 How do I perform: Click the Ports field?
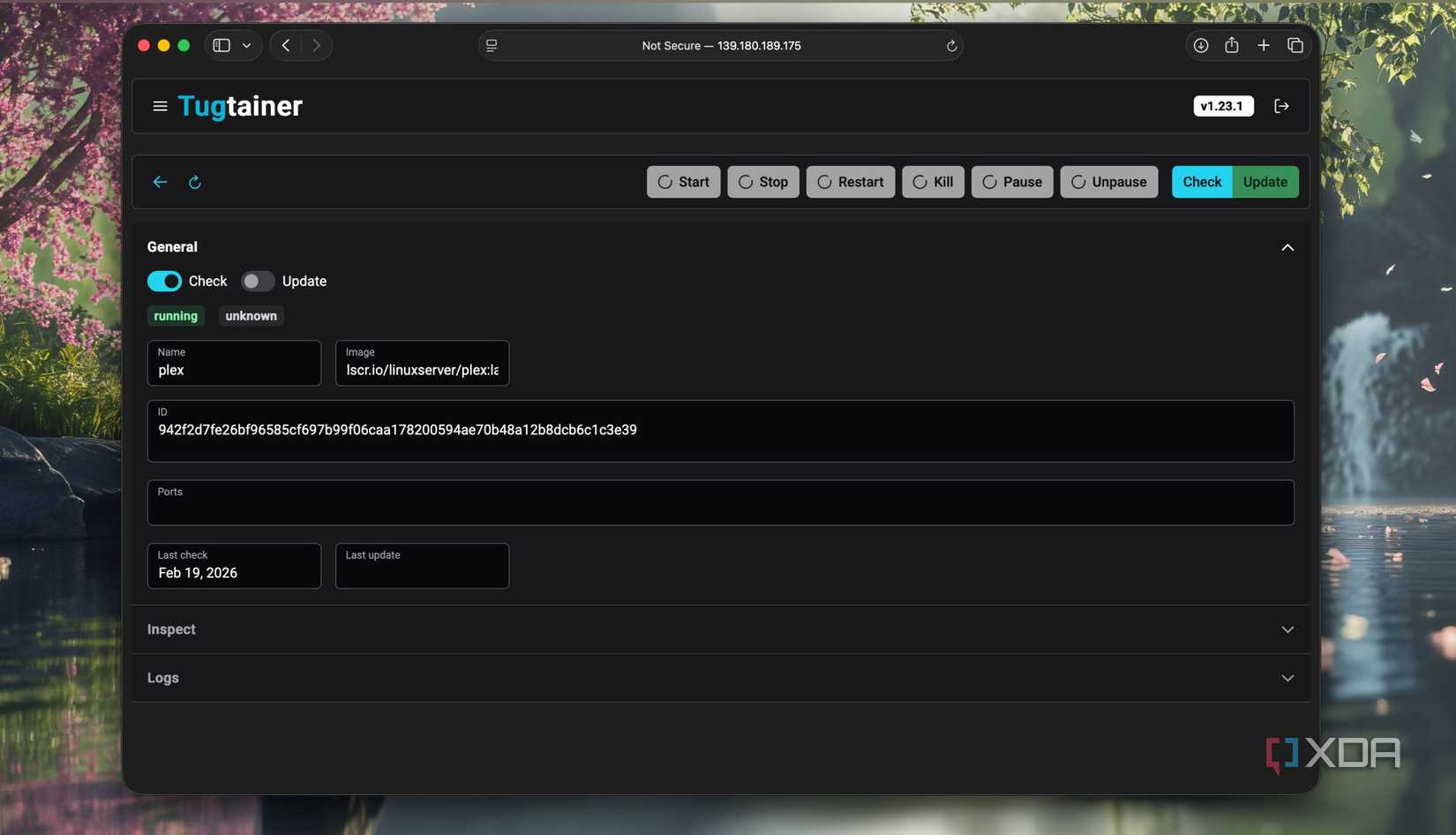(721, 502)
